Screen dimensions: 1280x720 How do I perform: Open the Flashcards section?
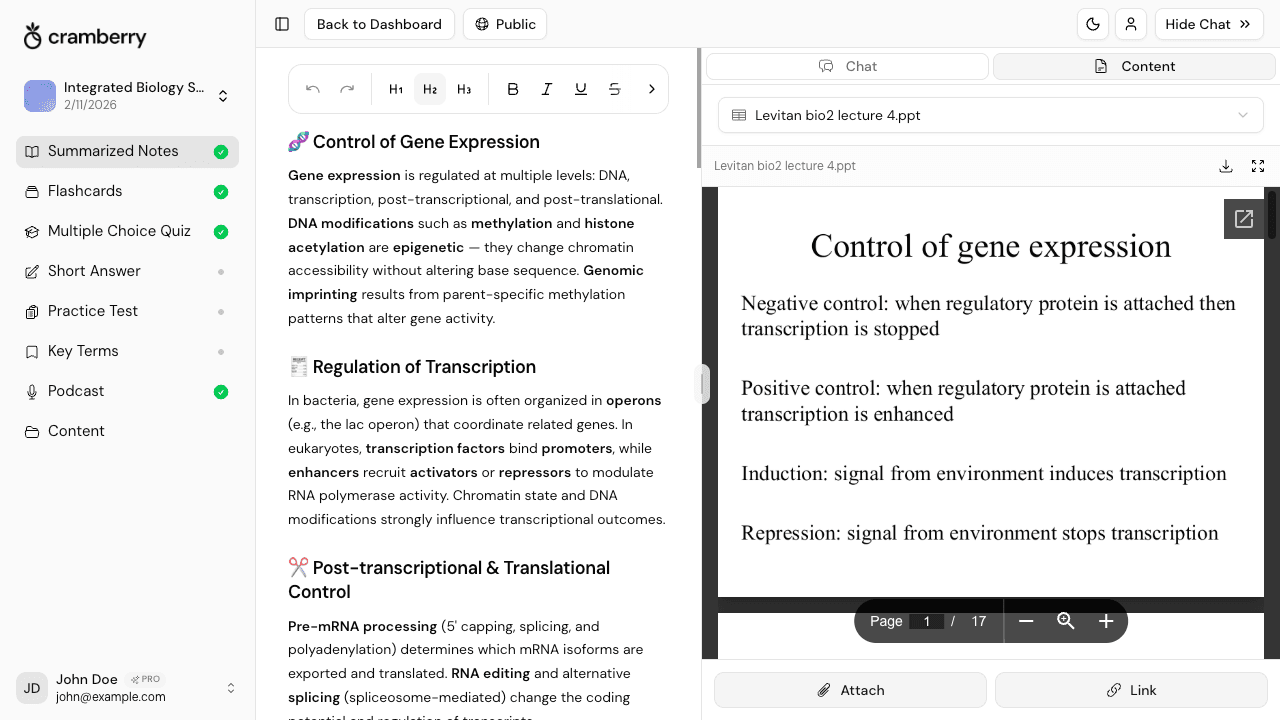point(85,191)
